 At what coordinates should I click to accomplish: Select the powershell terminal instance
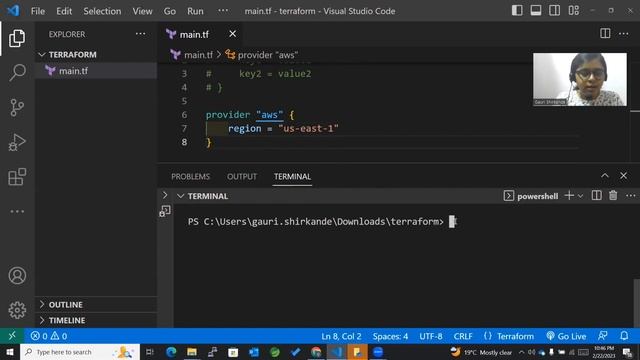click(x=531, y=196)
